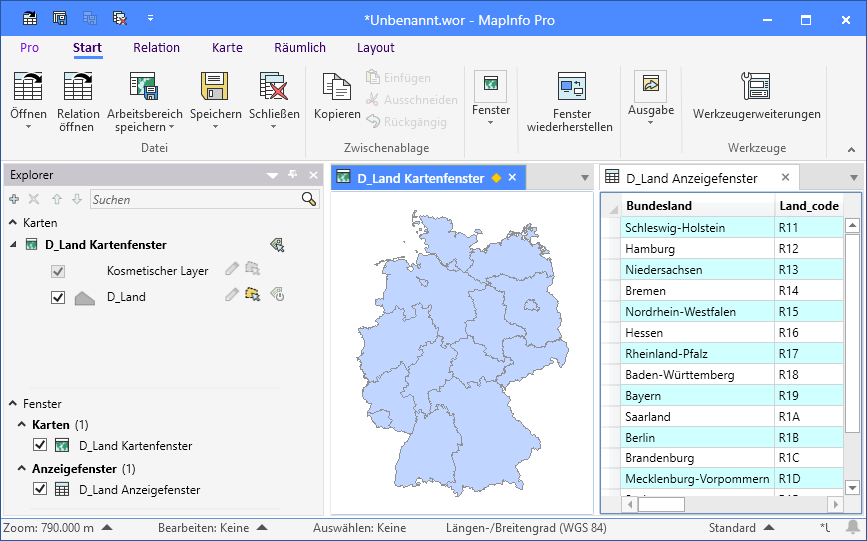Switch to the Layout ribbon tab
The height and width of the screenshot is (541, 867).
pyautogui.click(x=376, y=48)
